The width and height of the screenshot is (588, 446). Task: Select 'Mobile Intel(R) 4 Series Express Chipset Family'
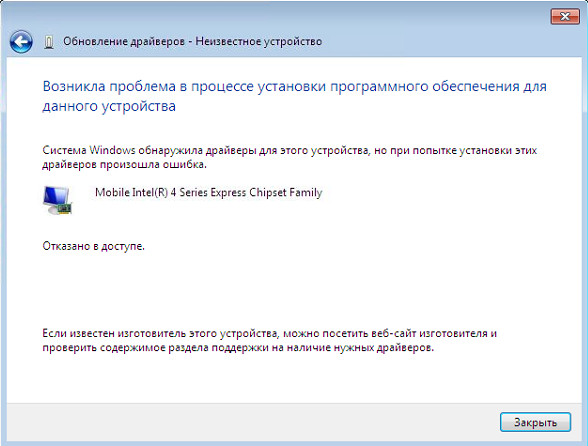tap(208, 192)
